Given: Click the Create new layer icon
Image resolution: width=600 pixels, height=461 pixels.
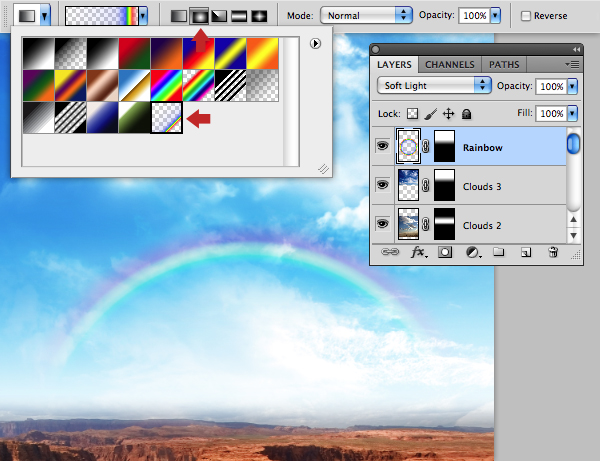Looking at the screenshot, I should [x=526, y=252].
